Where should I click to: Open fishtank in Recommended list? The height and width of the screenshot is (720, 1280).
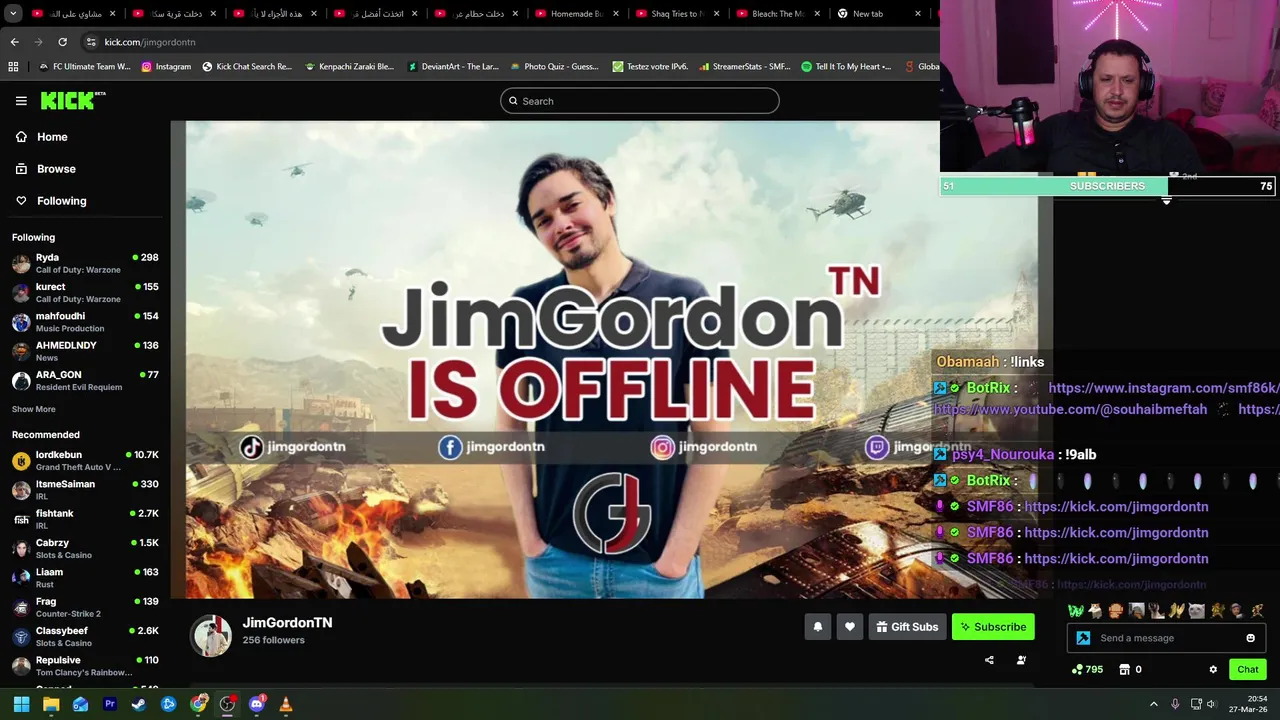tap(84, 519)
